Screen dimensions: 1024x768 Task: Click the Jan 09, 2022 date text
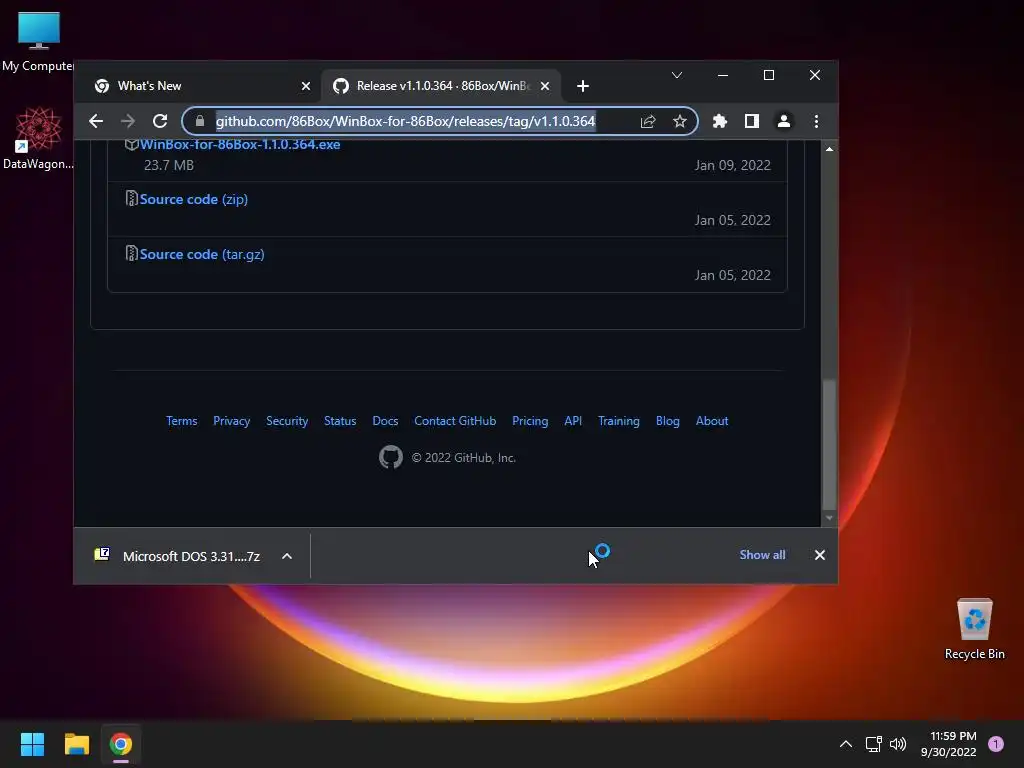(732, 165)
